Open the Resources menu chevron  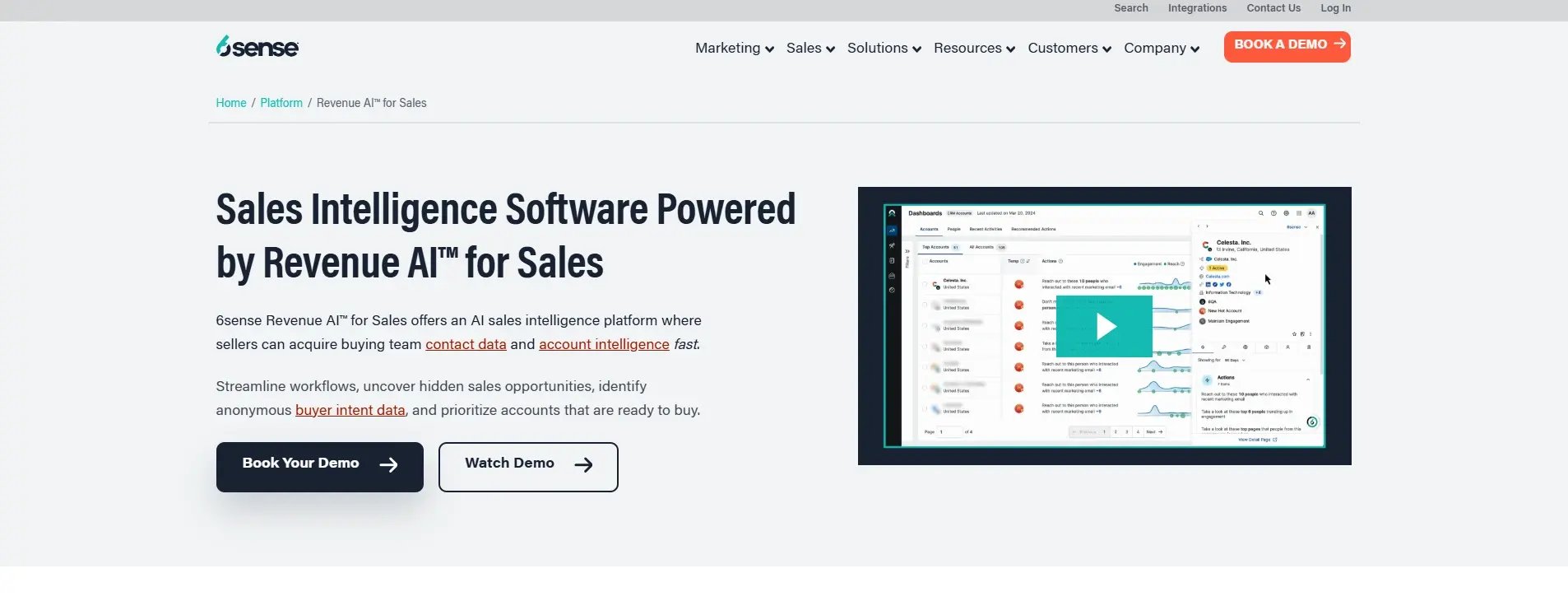1010,49
